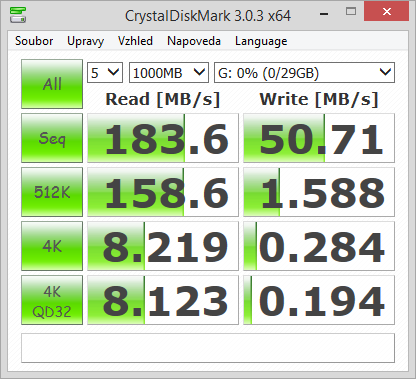This screenshot has height=379, width=416.
Task: Open the Language menu
Action: coord(261,41)
